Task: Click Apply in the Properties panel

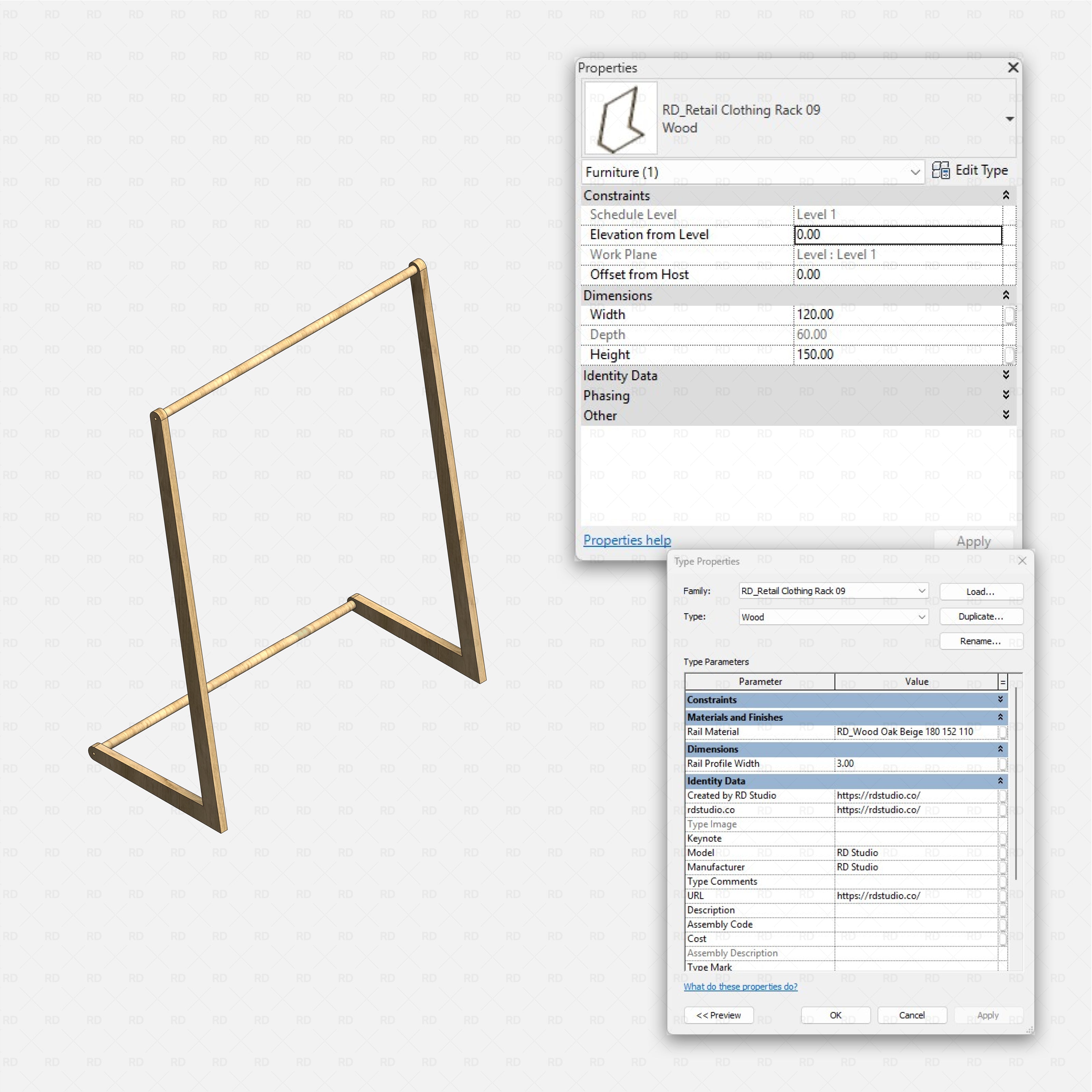Action: (973, 541)
